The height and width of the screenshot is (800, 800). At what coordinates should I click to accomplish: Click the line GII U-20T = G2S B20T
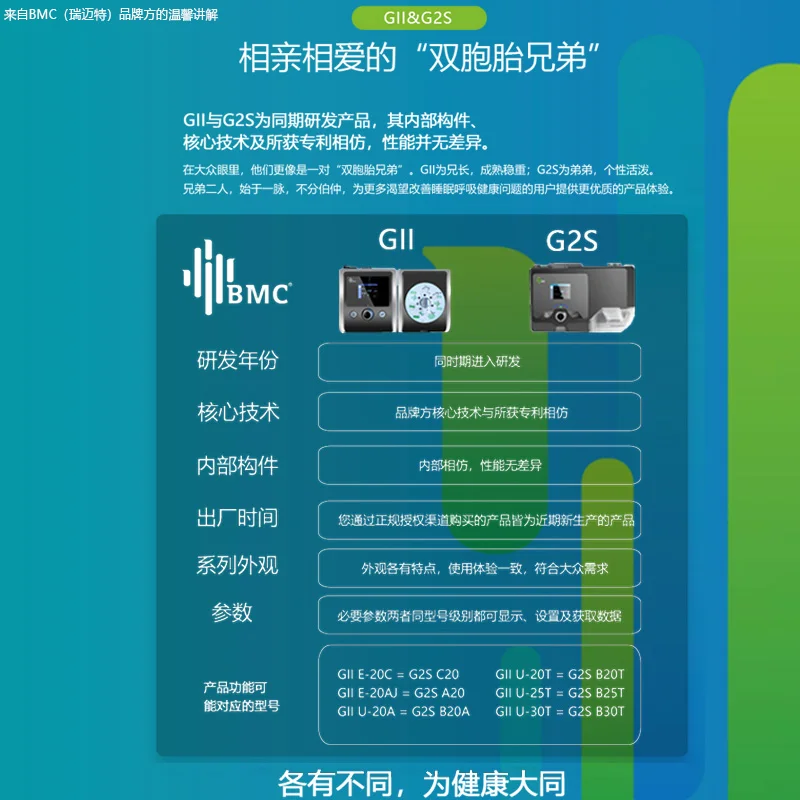(560, 674)
